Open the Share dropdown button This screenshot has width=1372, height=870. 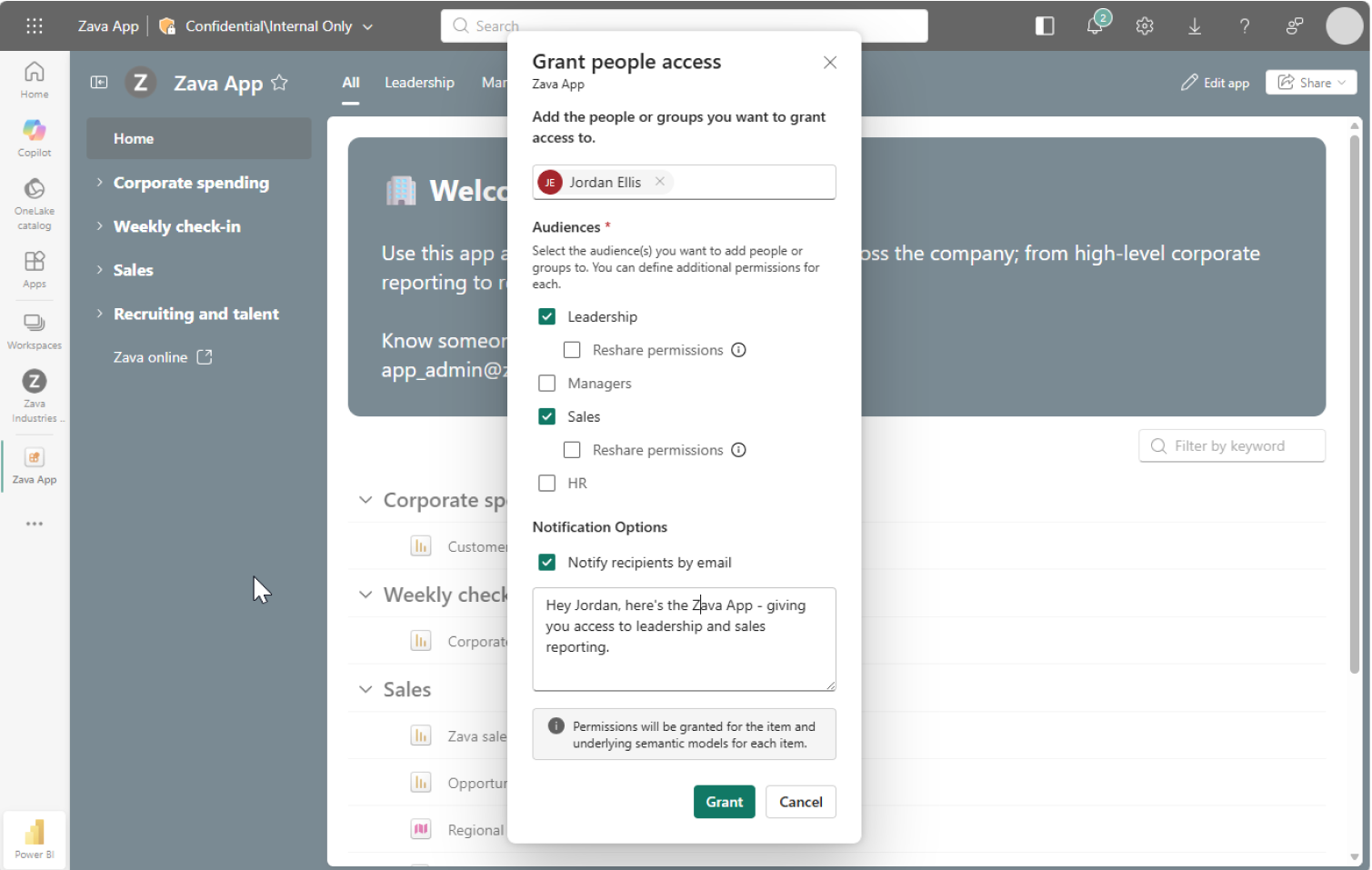coord(1311,83)
